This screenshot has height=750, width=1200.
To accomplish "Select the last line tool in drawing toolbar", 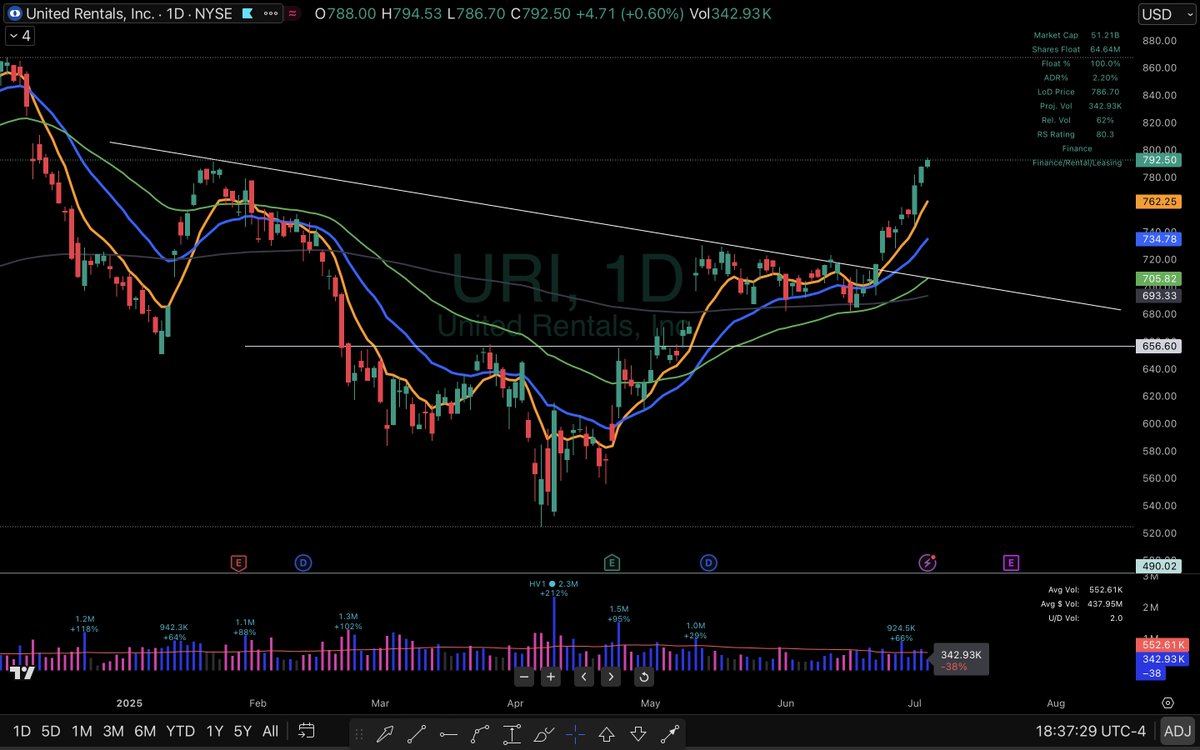I will point(669,734).
